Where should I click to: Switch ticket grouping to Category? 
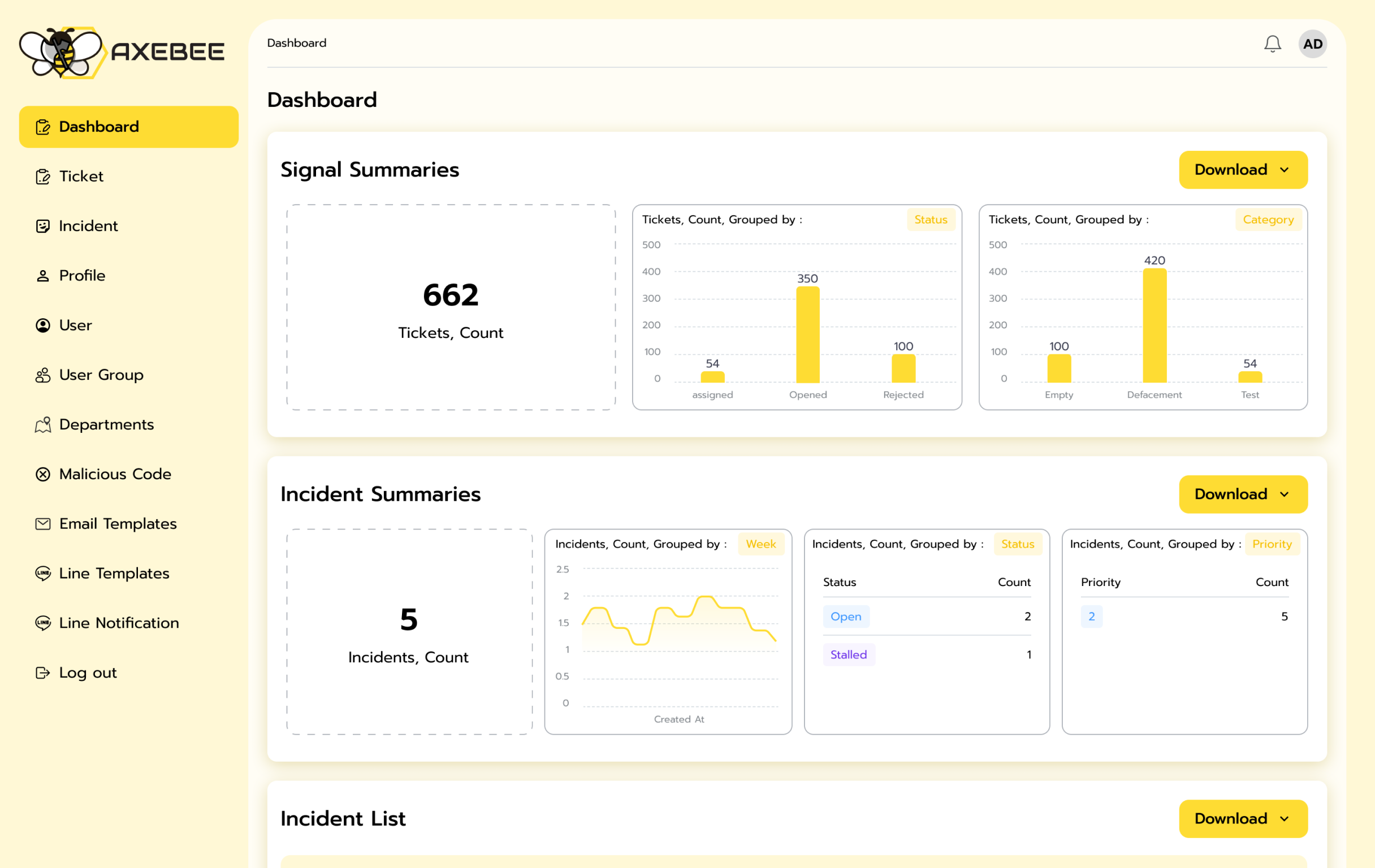click(1268, 219)
